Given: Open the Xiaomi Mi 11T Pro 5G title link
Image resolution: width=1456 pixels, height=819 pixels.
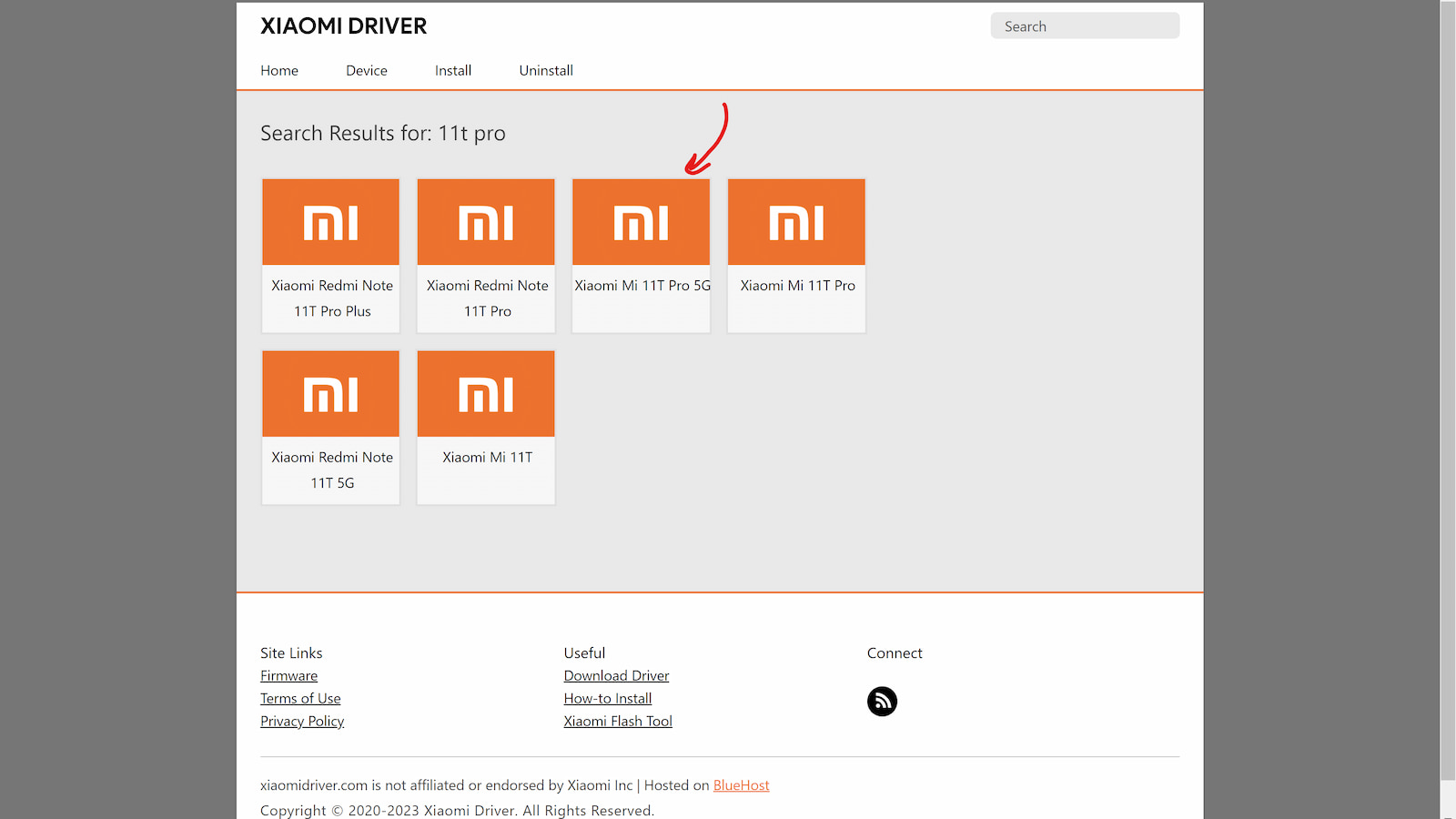Looking at the screenshot, I should pos(642,286).
